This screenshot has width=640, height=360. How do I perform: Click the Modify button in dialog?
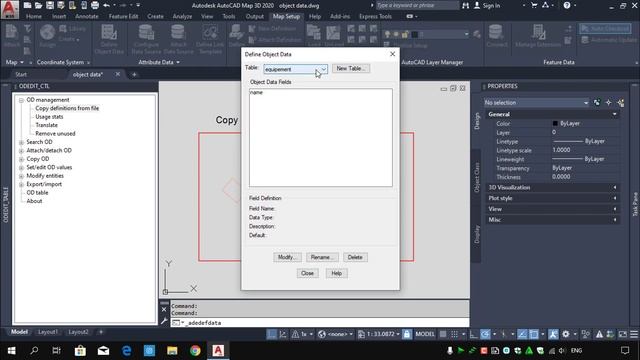tap(287, 257)
